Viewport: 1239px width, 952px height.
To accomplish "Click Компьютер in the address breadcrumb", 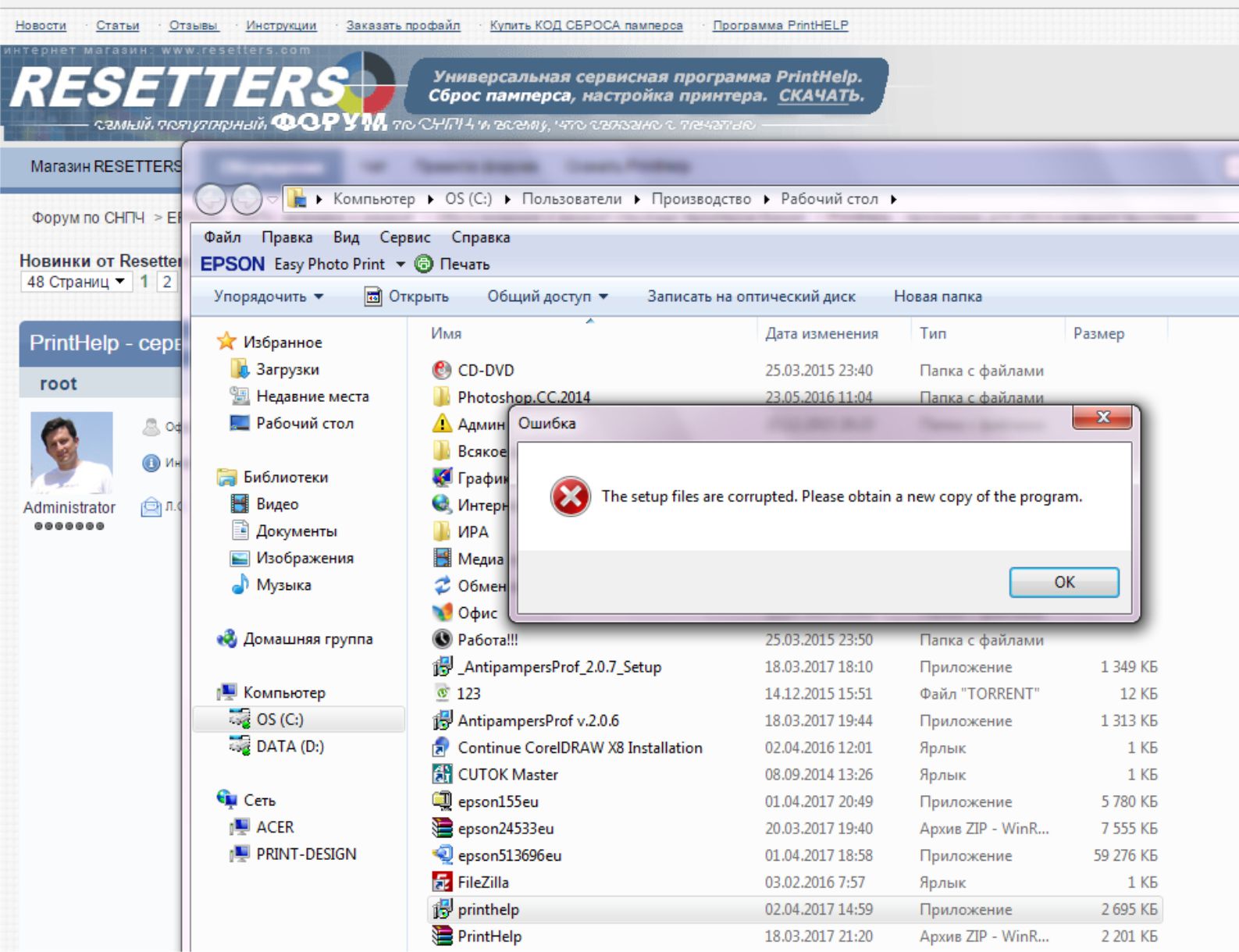I will tap(374, 199).
